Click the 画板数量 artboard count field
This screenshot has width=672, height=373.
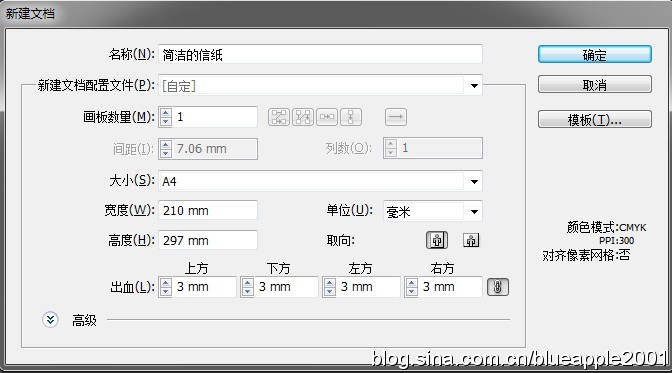point(214,117)
